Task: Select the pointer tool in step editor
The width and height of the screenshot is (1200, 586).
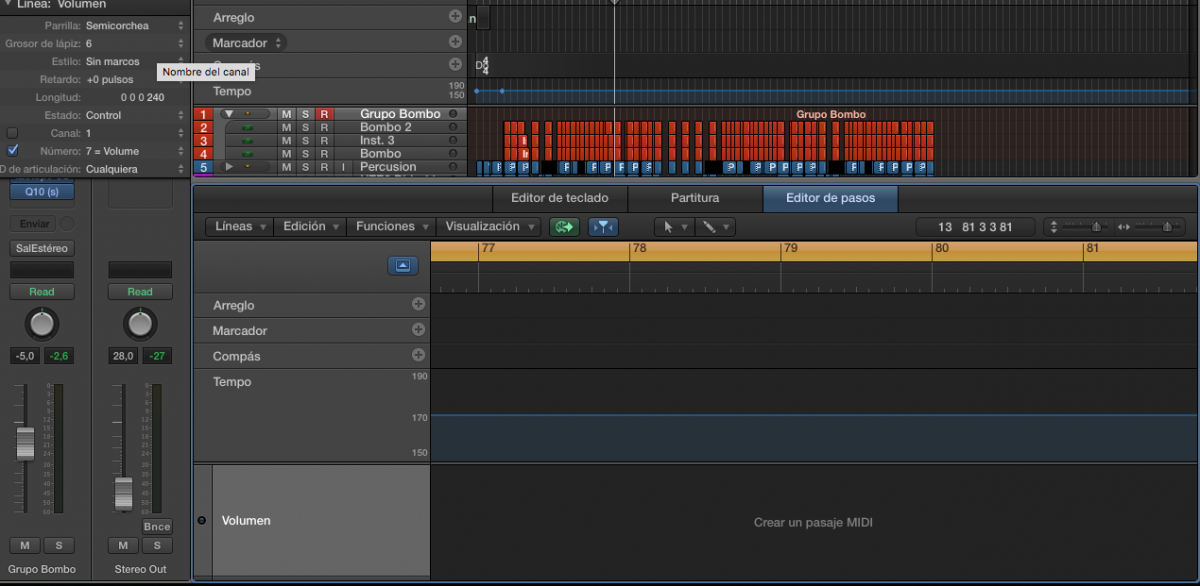Action: 674,227
